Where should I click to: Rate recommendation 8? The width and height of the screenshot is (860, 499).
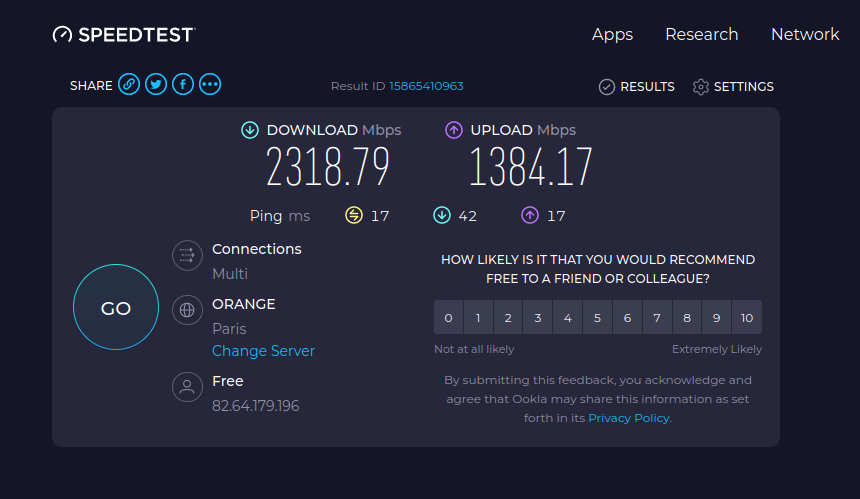(x=687, y=317)
